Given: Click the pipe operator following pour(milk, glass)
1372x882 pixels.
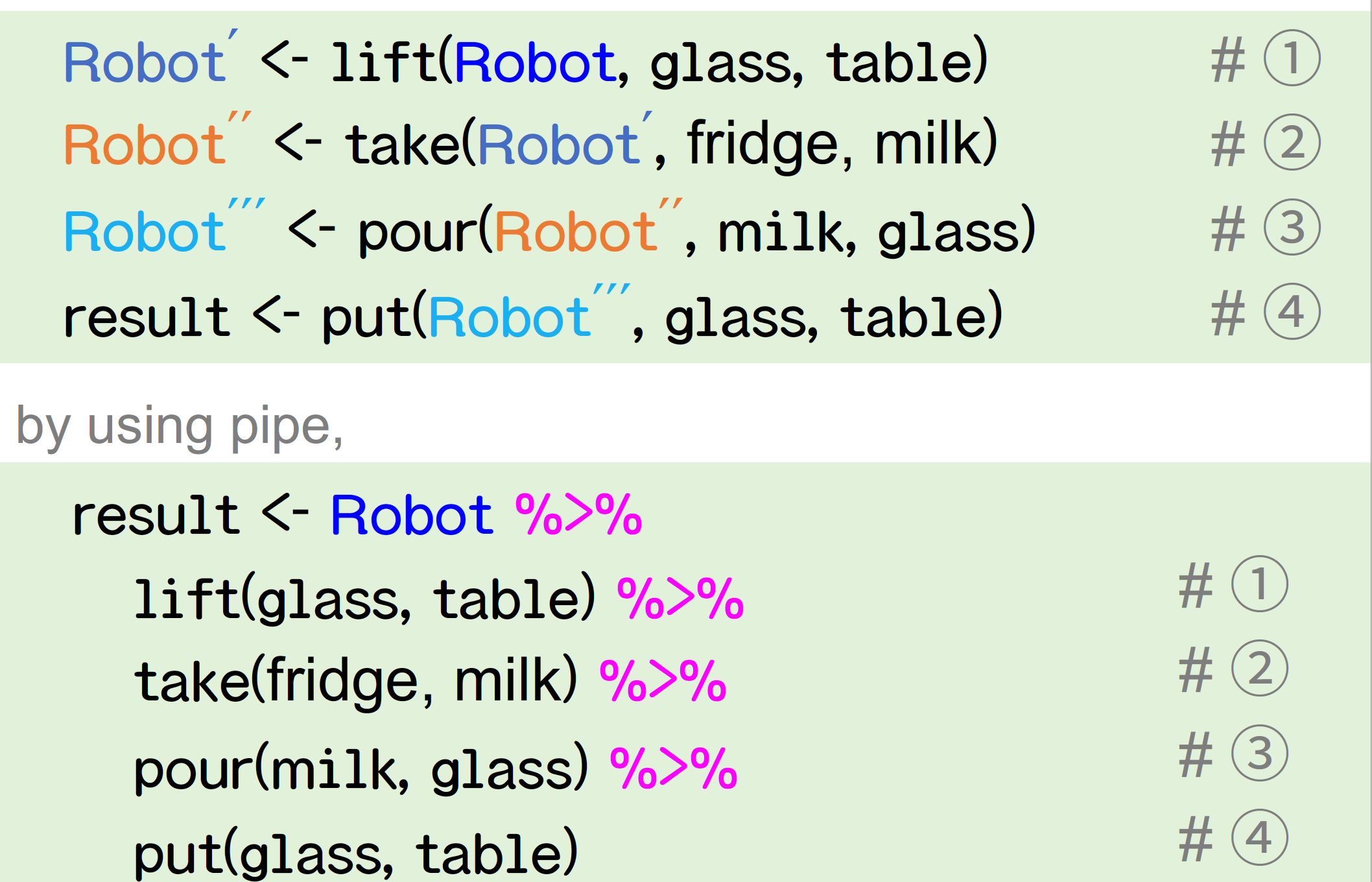Looking at the screenshot, I should click(x=674, y=769).
